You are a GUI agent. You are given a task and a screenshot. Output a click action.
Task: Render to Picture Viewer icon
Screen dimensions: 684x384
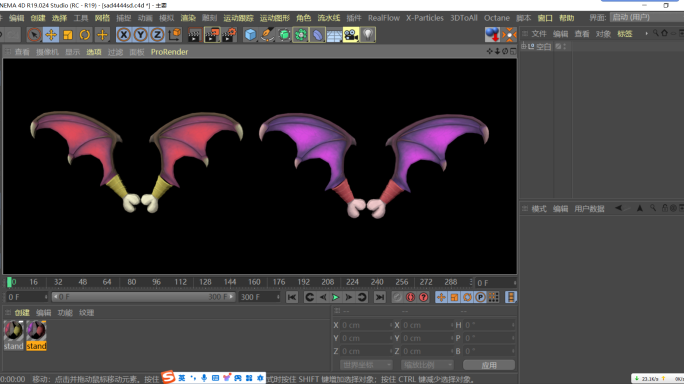point(212,35)
